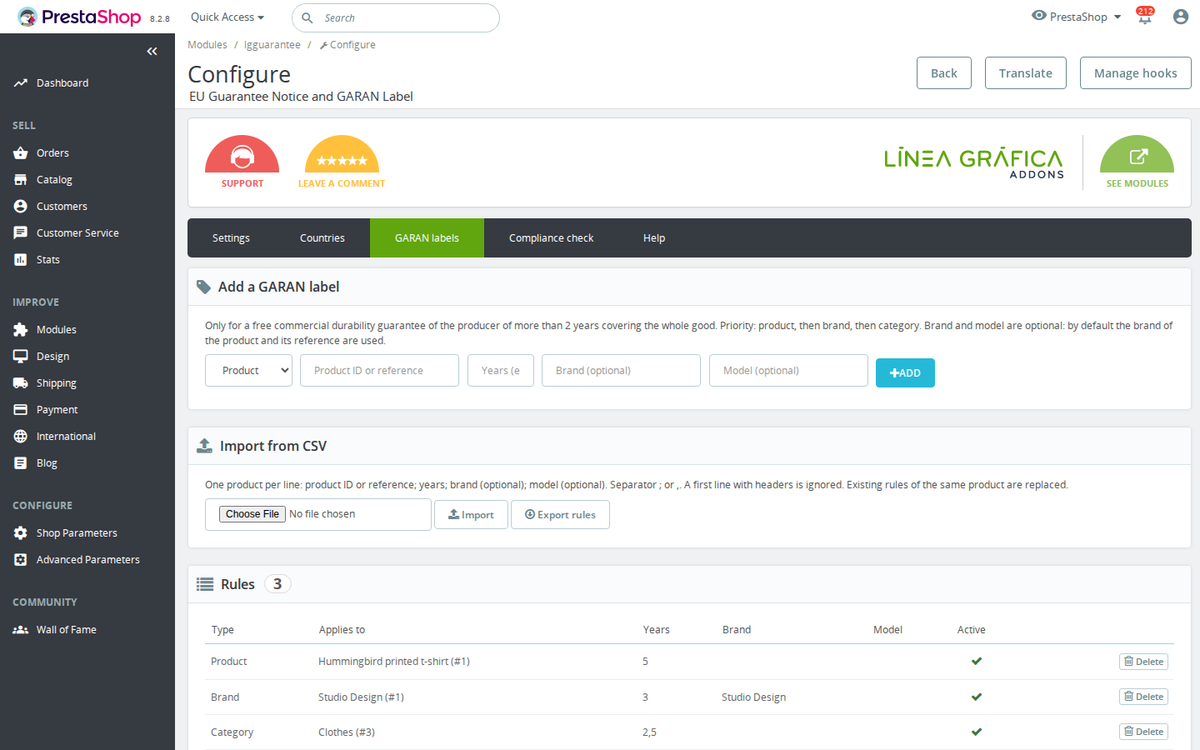Image resolution: width=1200 pixels, height=750 pixels.
Task: Switch to the Compliance check tab
Action: 551,238
